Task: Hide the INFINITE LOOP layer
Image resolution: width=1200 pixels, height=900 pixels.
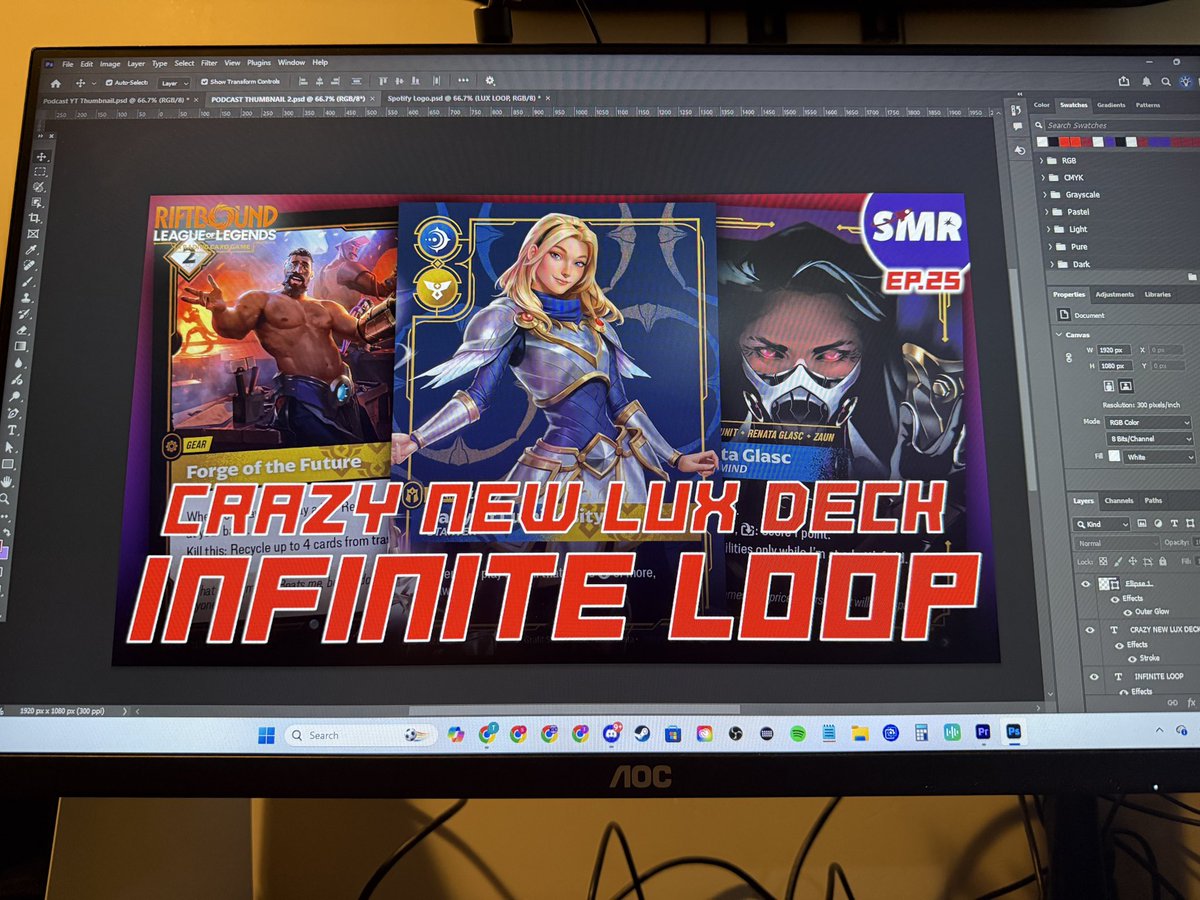Action: coord(1094,677)
